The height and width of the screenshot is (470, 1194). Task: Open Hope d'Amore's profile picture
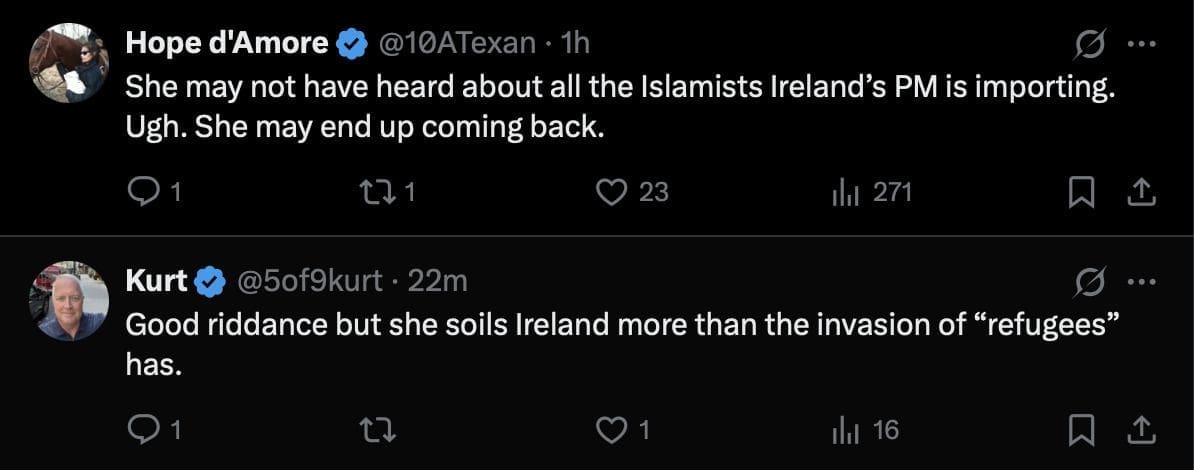point(69,62)
